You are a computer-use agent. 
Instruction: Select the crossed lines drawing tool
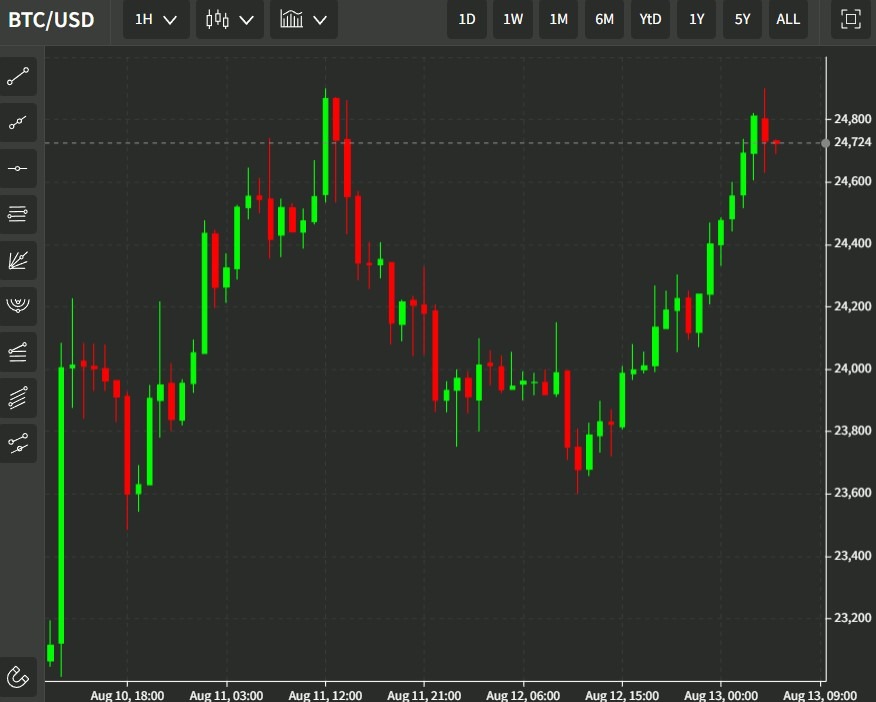click(18, 443)
